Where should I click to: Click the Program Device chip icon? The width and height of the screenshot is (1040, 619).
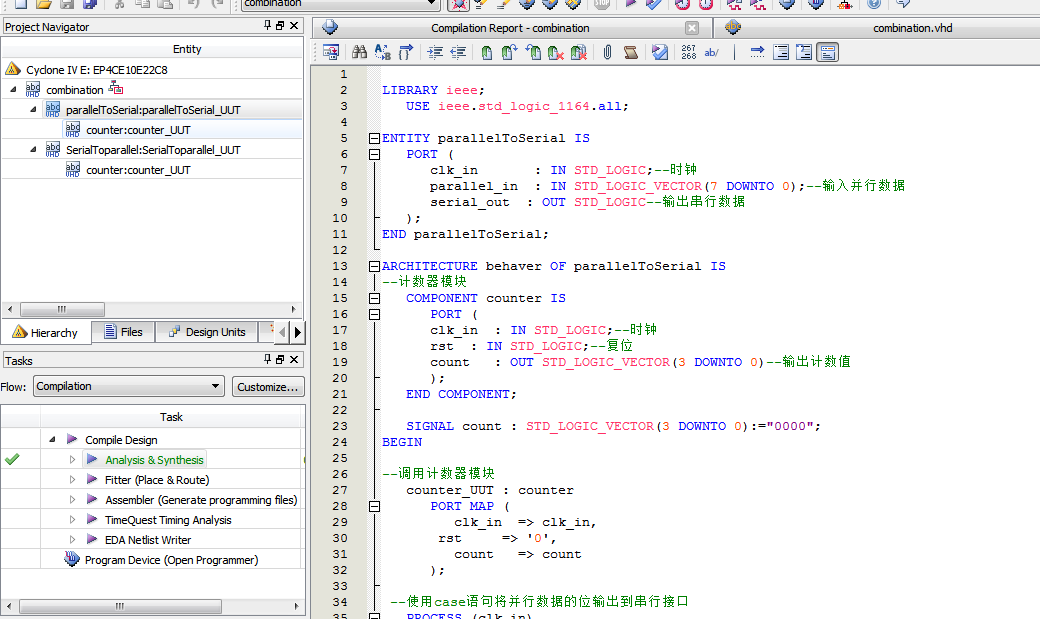coord(72,559)
